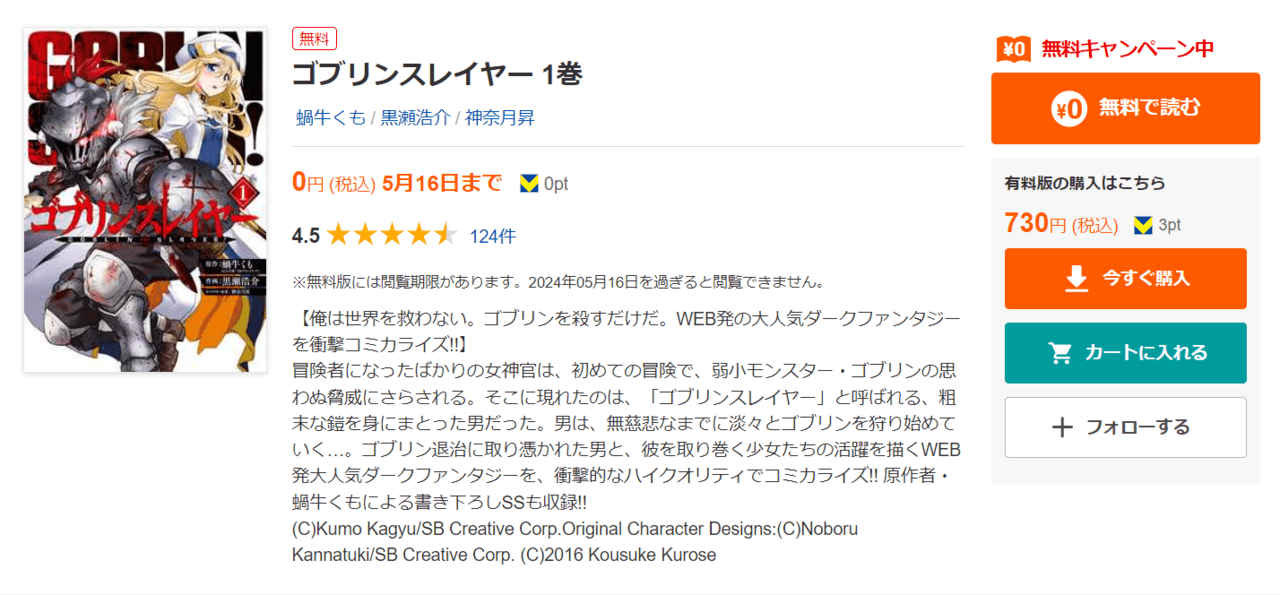Screen dimensions: 1280x595
Task: Click the 5月16日まで deadline text
Action: point(442,183)
